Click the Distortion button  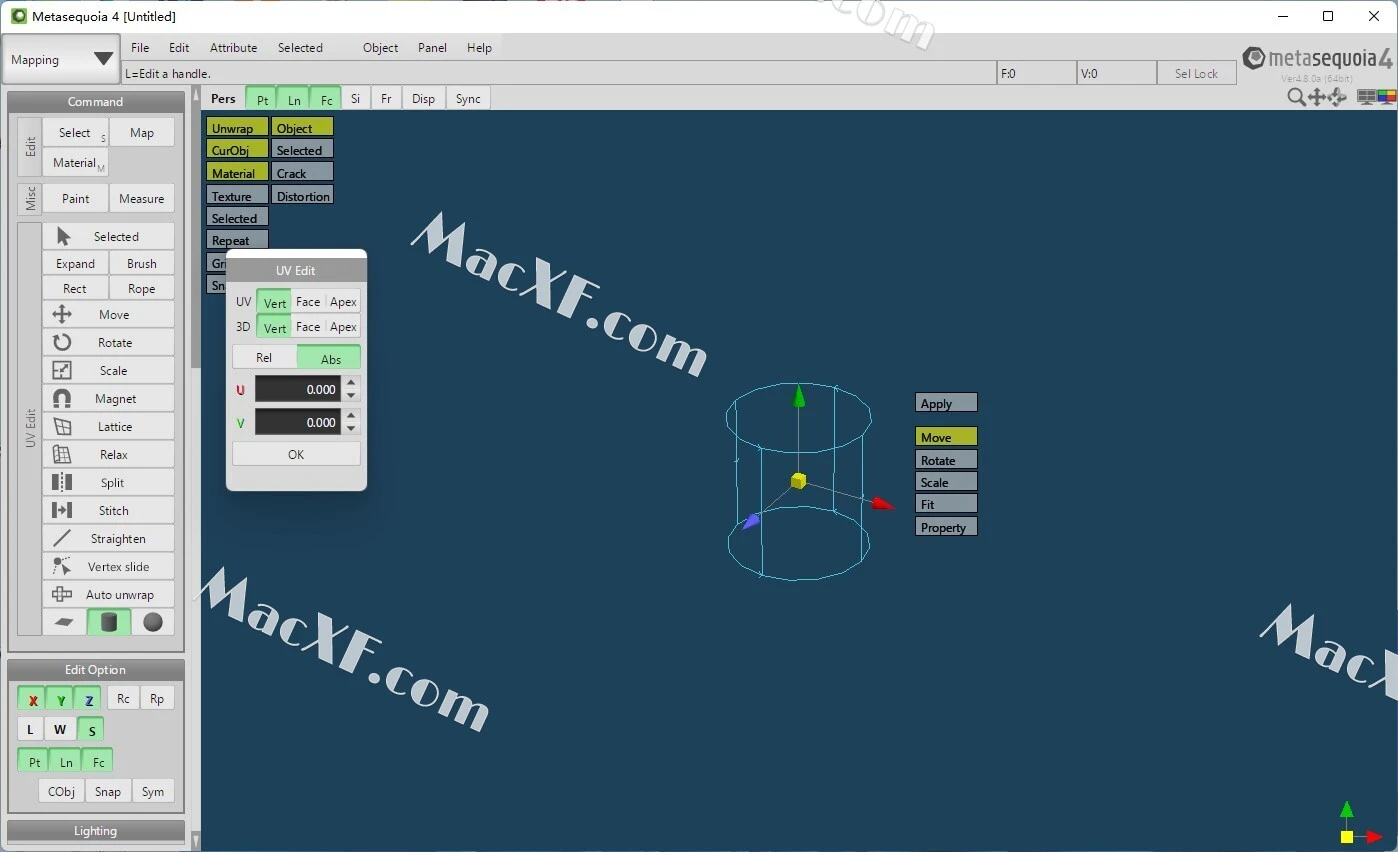click(302, 196)
